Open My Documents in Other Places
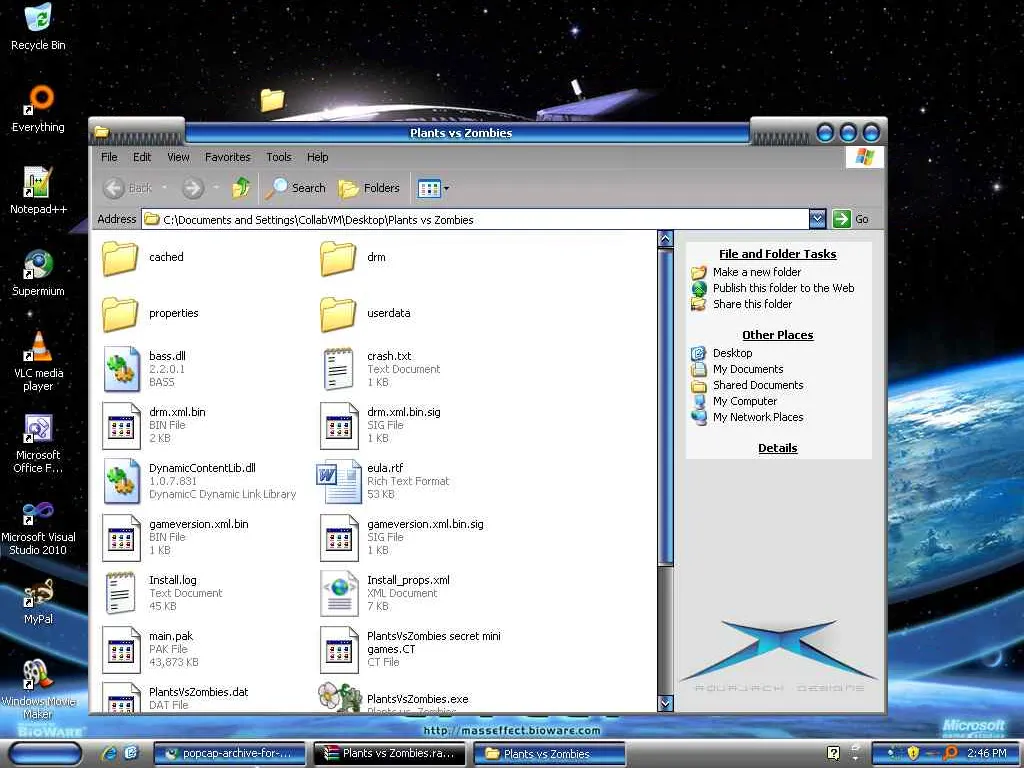The width and height of the screenshot is (1024, 768). click(748, 369)
